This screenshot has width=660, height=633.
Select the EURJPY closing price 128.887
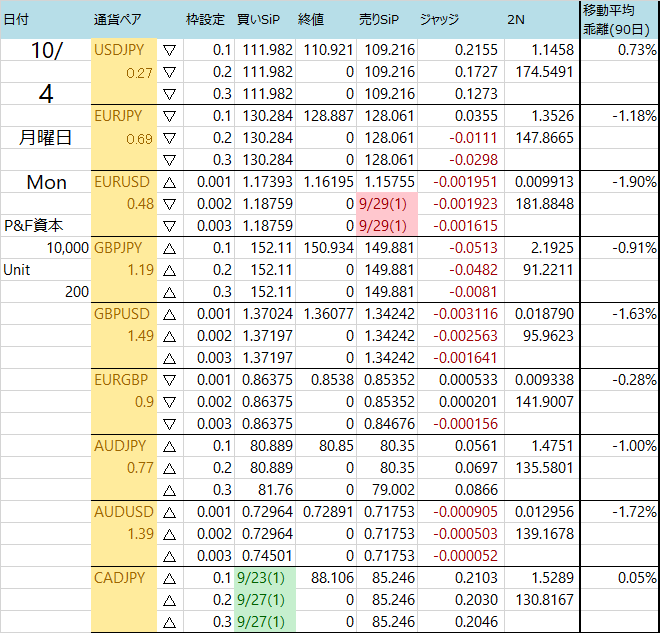pyautogui.click(x=328, y=116)
